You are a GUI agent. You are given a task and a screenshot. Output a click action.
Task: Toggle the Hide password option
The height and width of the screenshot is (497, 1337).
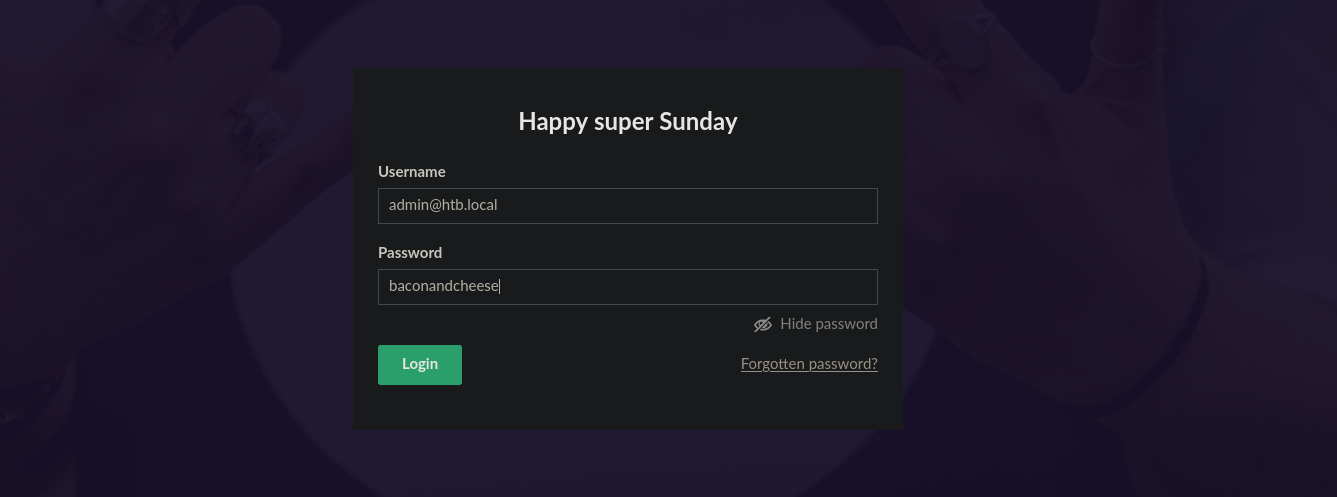815,324
